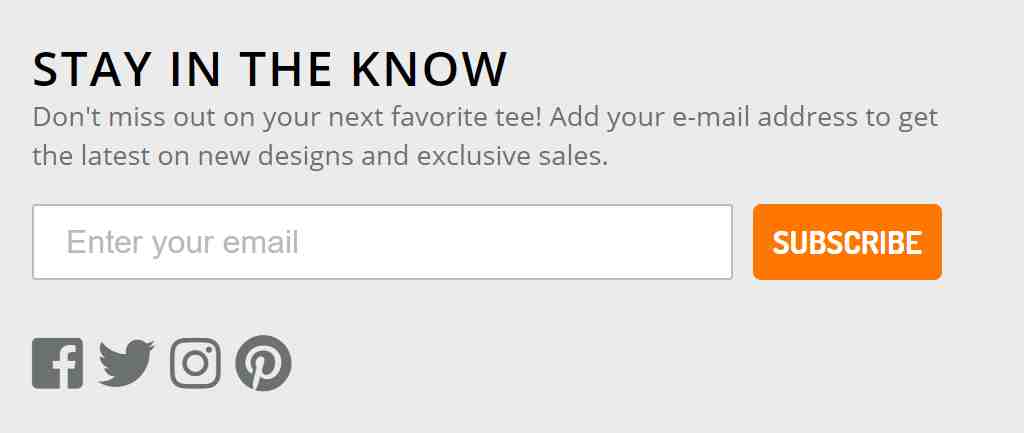Screen dimensions: 1024x433
Task: Submit the newsletter form with Subscribe
Action: 847,242
